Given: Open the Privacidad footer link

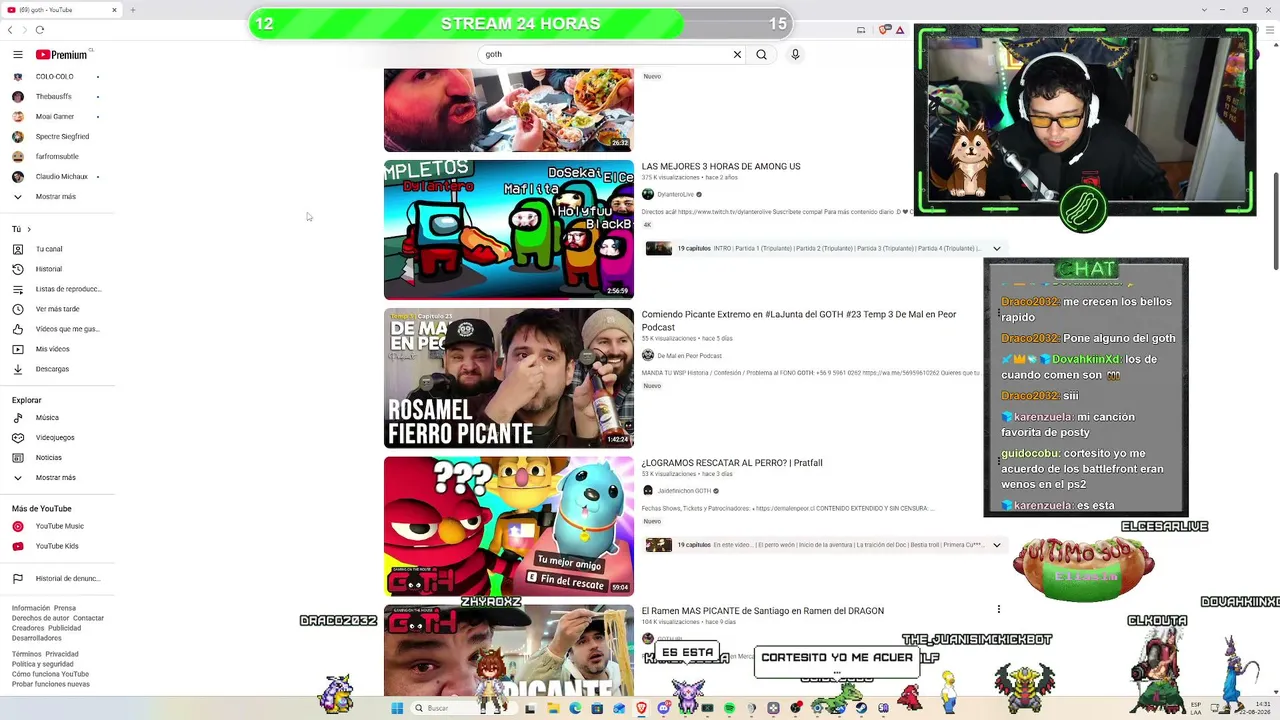Looking at the screenshot, I should pos(62,654).
